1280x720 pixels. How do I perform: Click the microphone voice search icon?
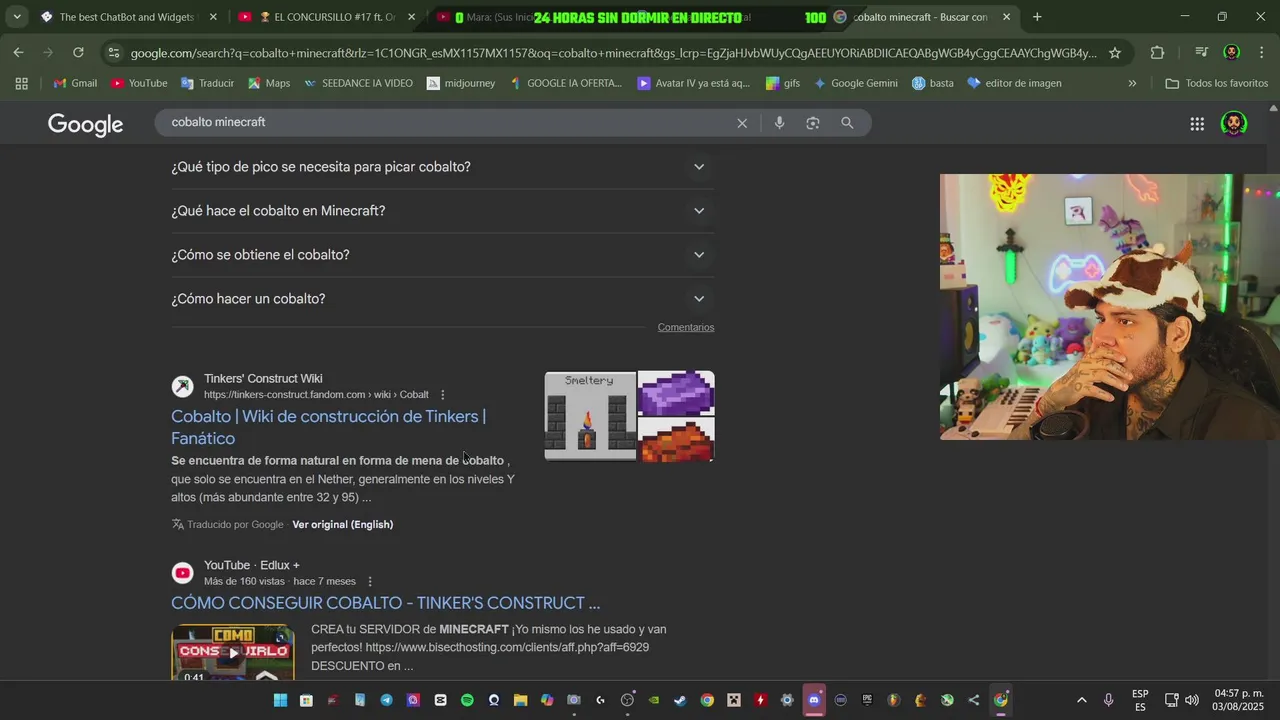click(780, 123)
